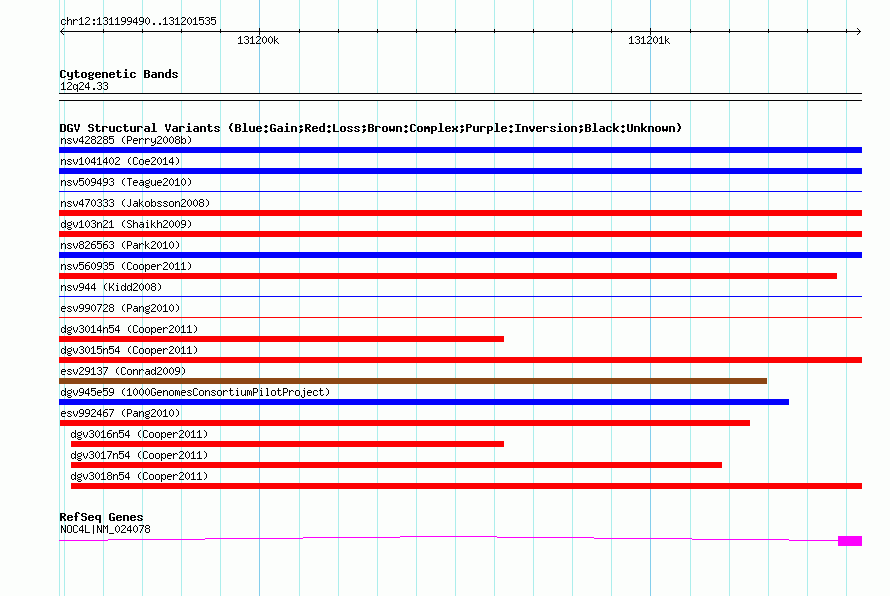The width and height of the screenshot is (890, 596).
Task: Click the dgv3015n54 (Cooper2011) label
Action: [129, 350]
